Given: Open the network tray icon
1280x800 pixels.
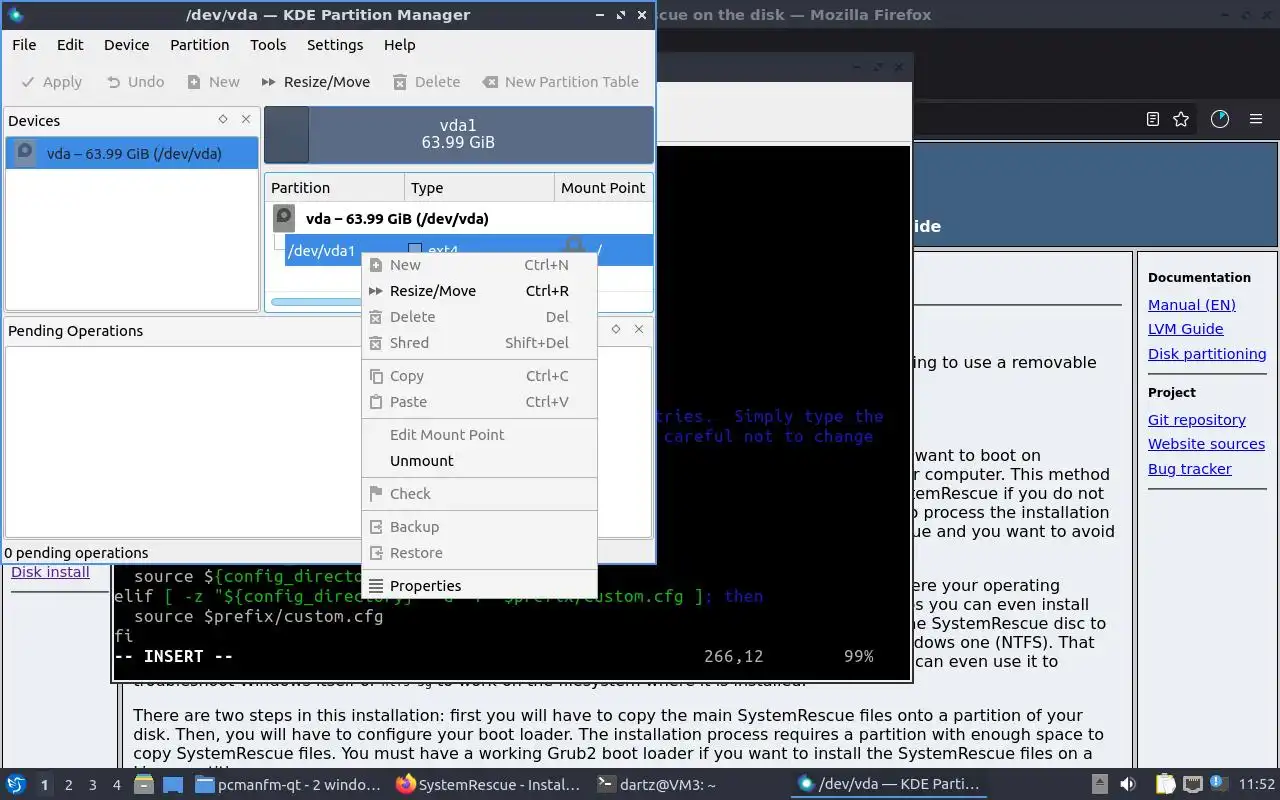Looking at the screenshot, I should click(1192, 785).
